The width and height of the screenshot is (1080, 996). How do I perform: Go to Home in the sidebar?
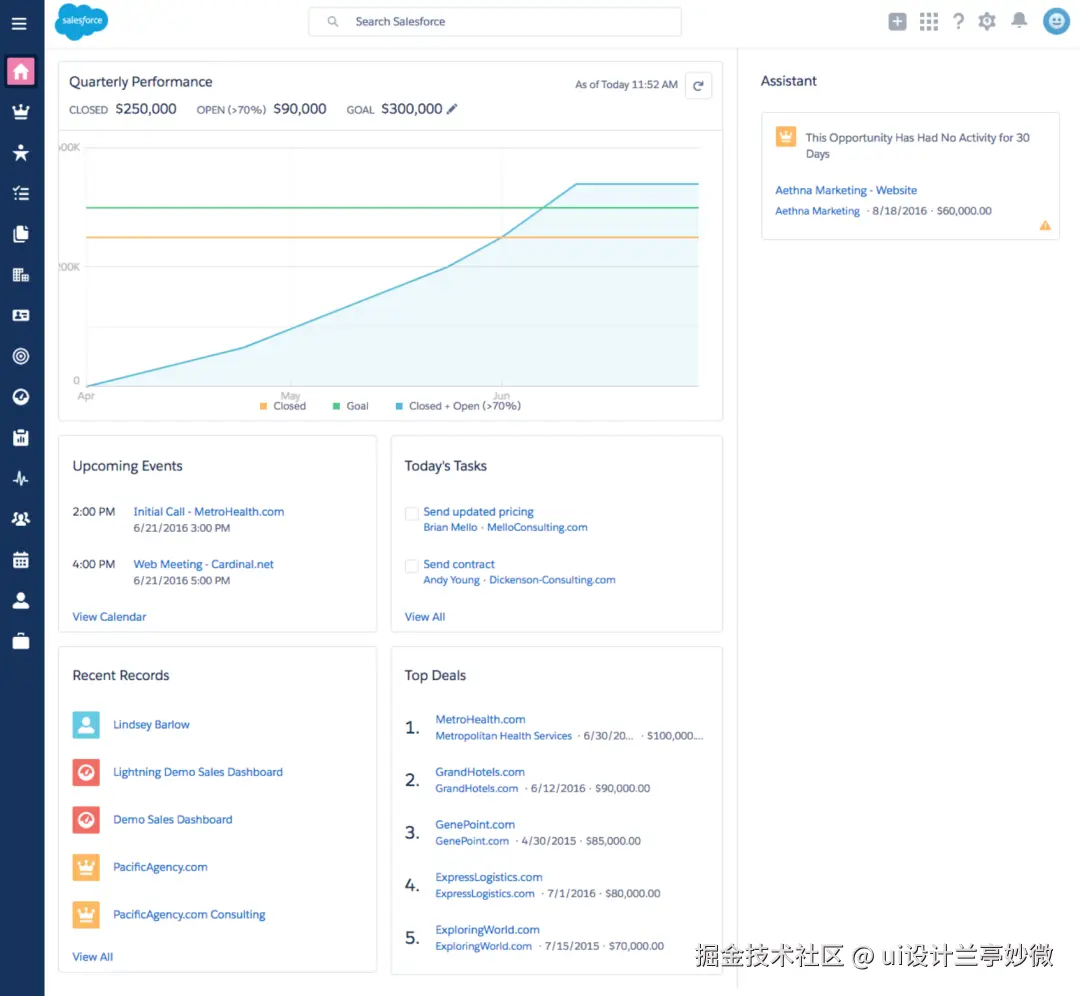pos(21,71)
